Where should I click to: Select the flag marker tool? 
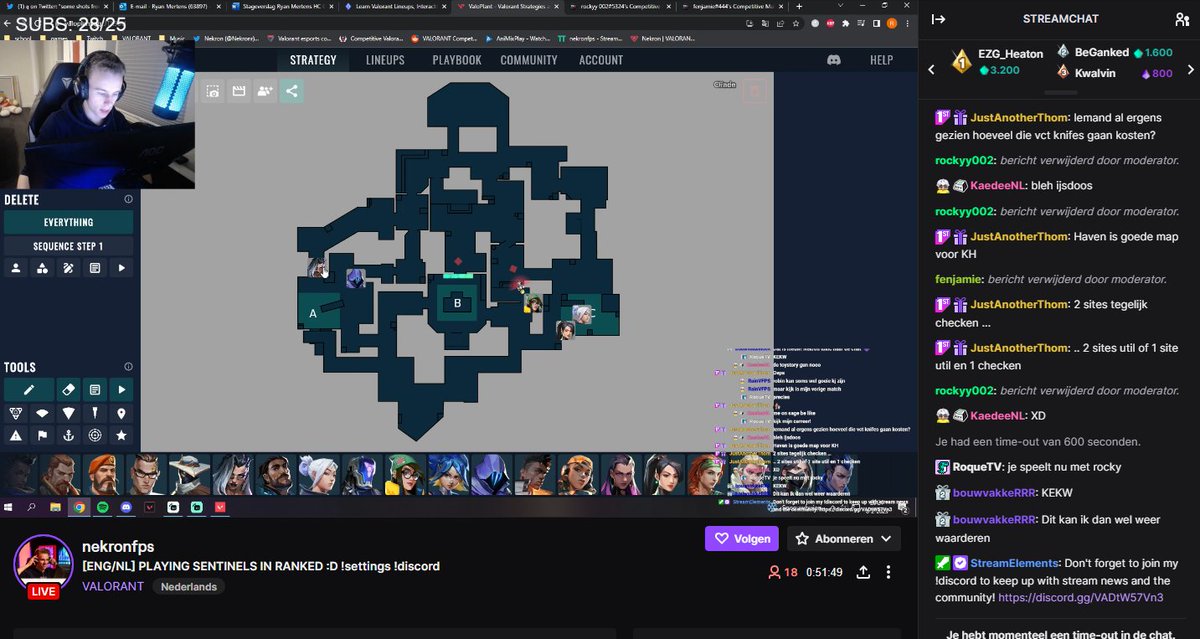42,435
